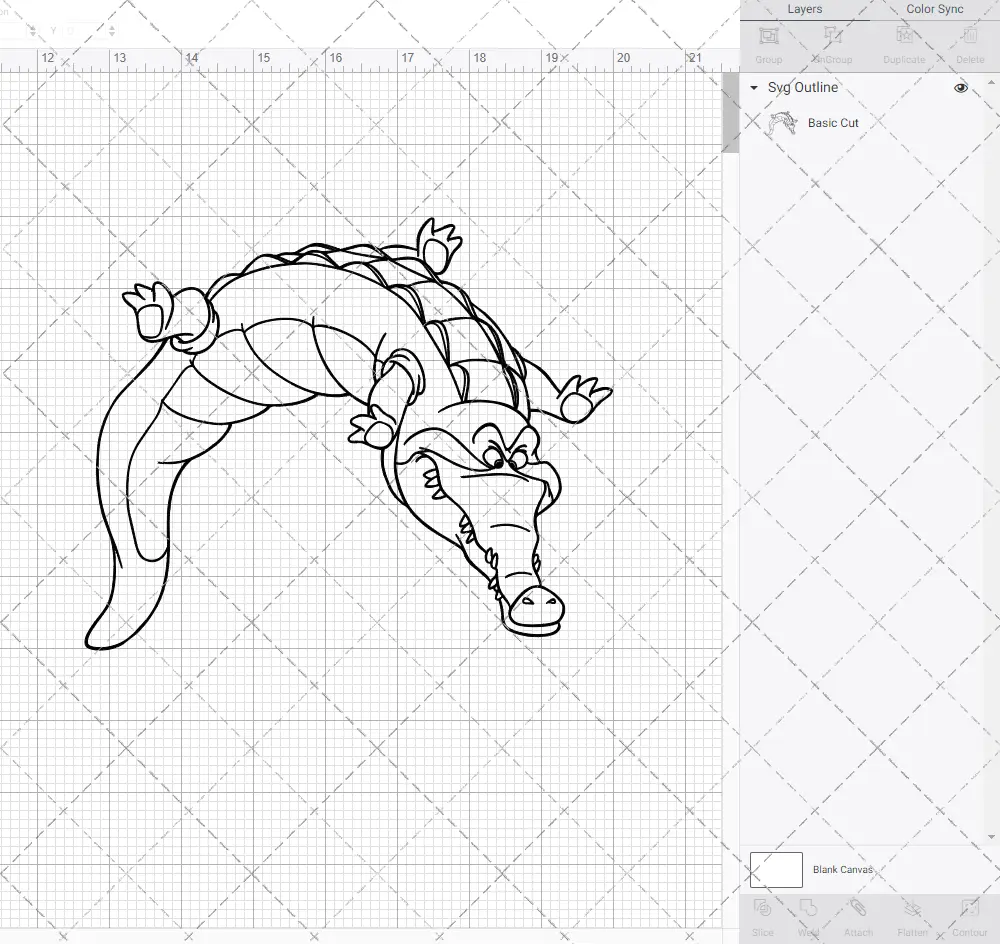Hide the Svg Outline layer visibility
1000x944 pixels.
point(960,87)
